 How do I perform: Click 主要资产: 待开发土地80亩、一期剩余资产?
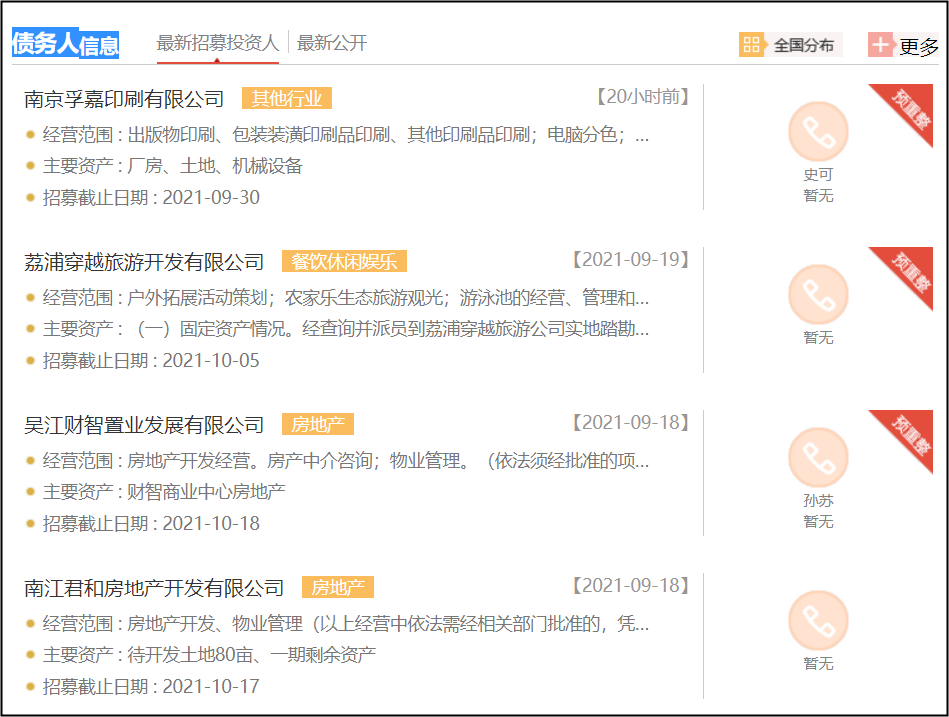209,654
